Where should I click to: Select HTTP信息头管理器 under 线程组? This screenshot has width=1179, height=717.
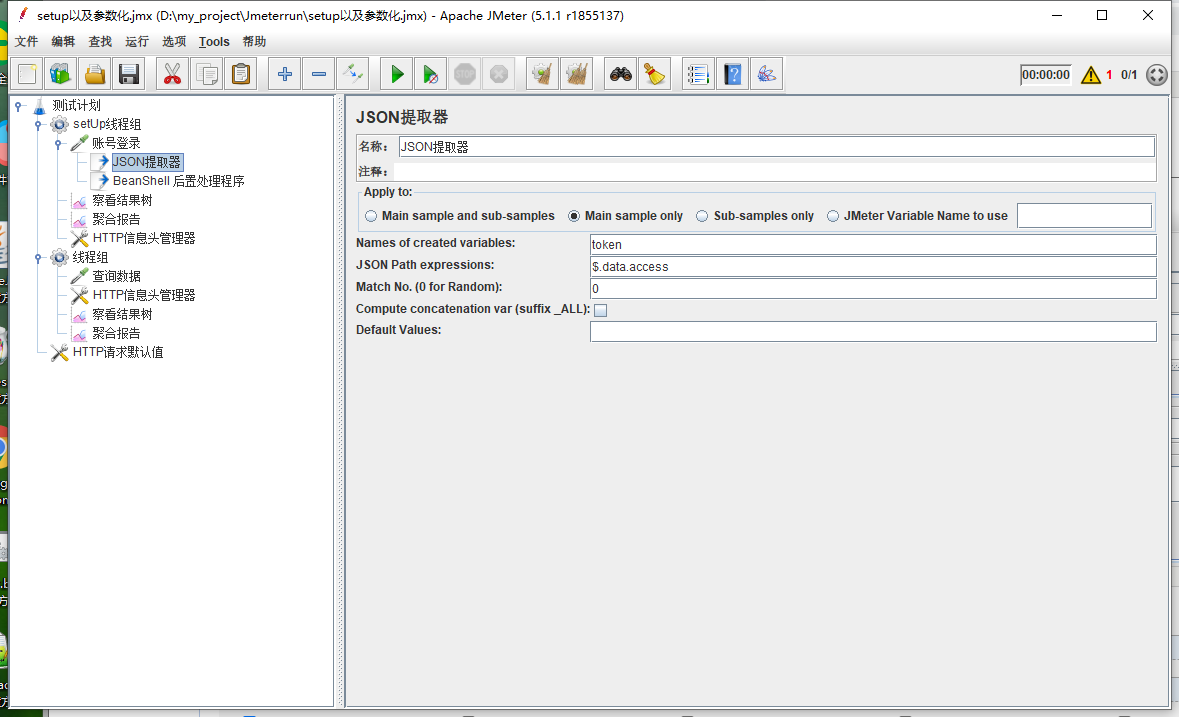[x=144, y=295]
